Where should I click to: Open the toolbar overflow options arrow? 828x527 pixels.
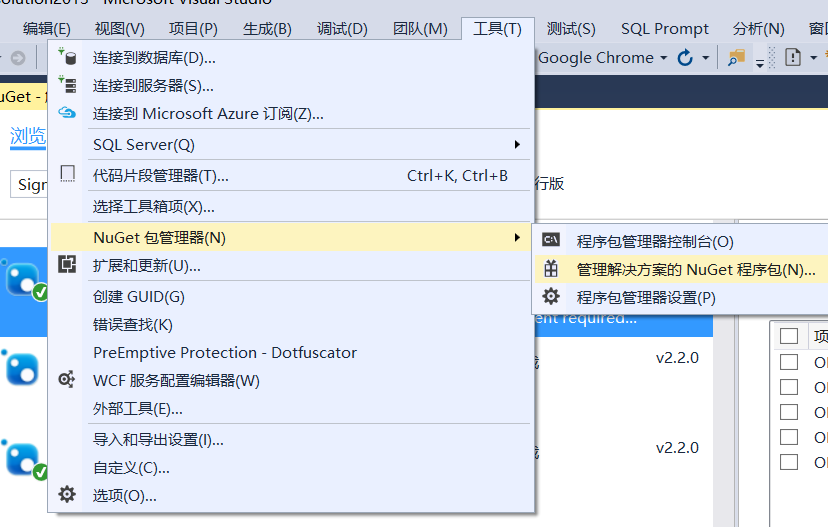tap(760, 63)
